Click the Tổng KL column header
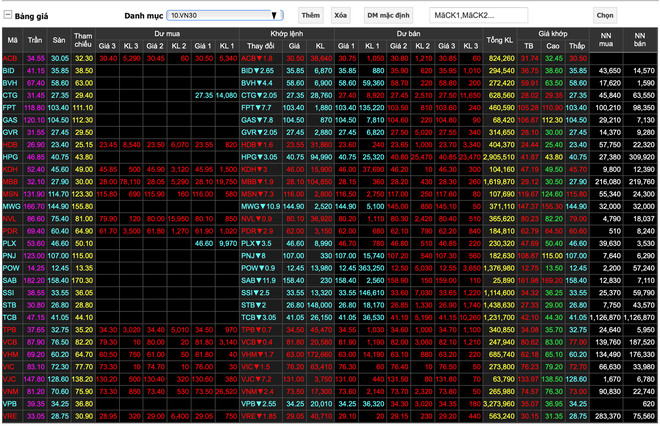This screenshot has width=660, height=426. (499, 41)
